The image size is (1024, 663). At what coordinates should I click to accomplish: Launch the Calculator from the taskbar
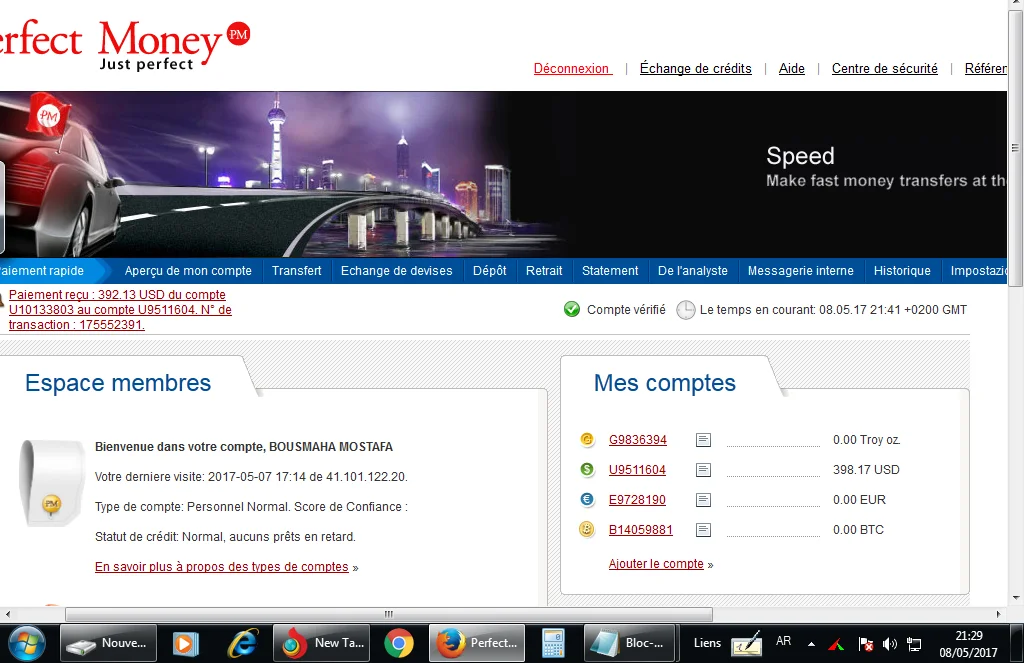click(x=553, y=643)
